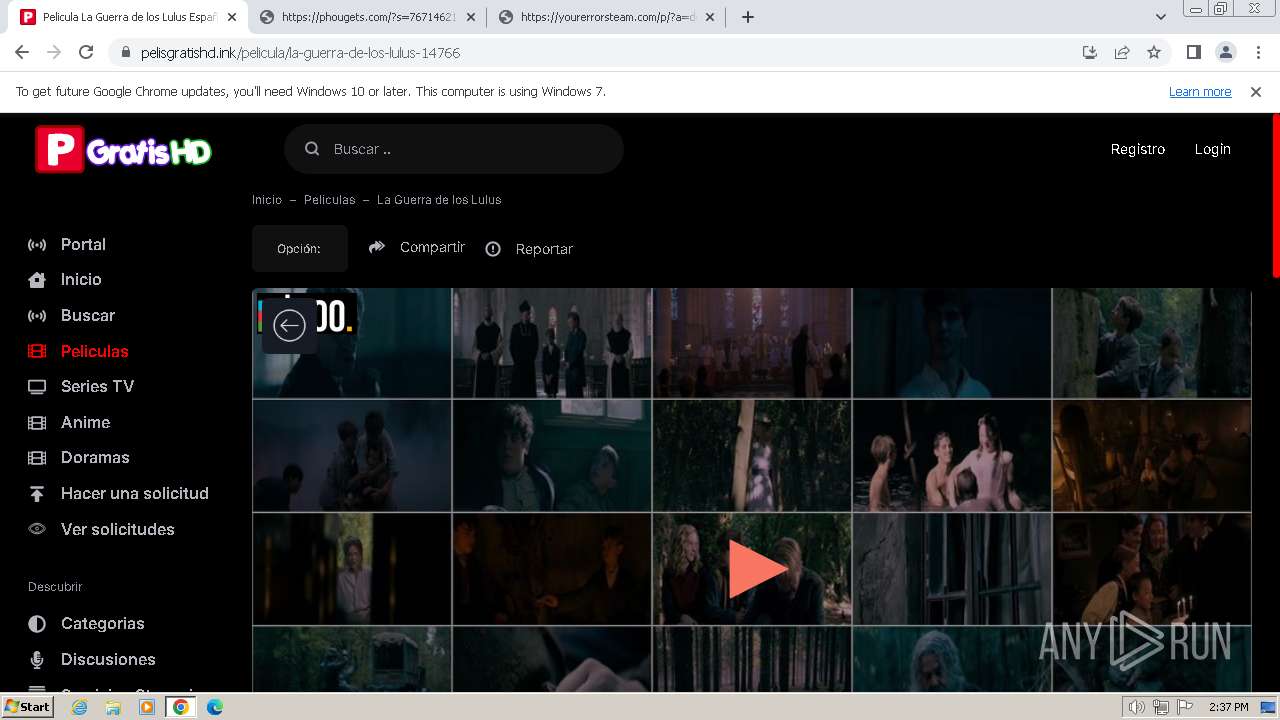The width and height of the screenshot is (1280, 720).
Task: Click the upload icon beside Hacer una solicitud
Action: 37,494
